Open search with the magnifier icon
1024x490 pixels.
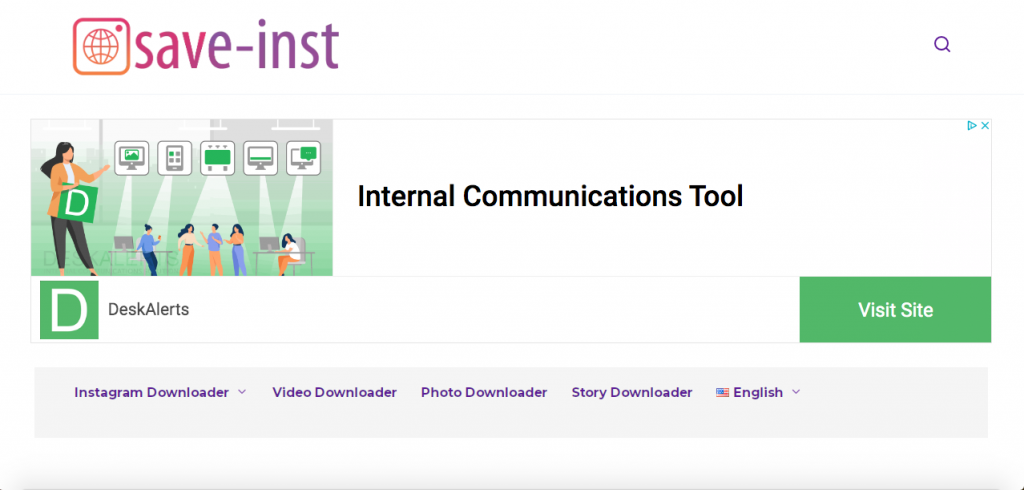tap(942, 44)
